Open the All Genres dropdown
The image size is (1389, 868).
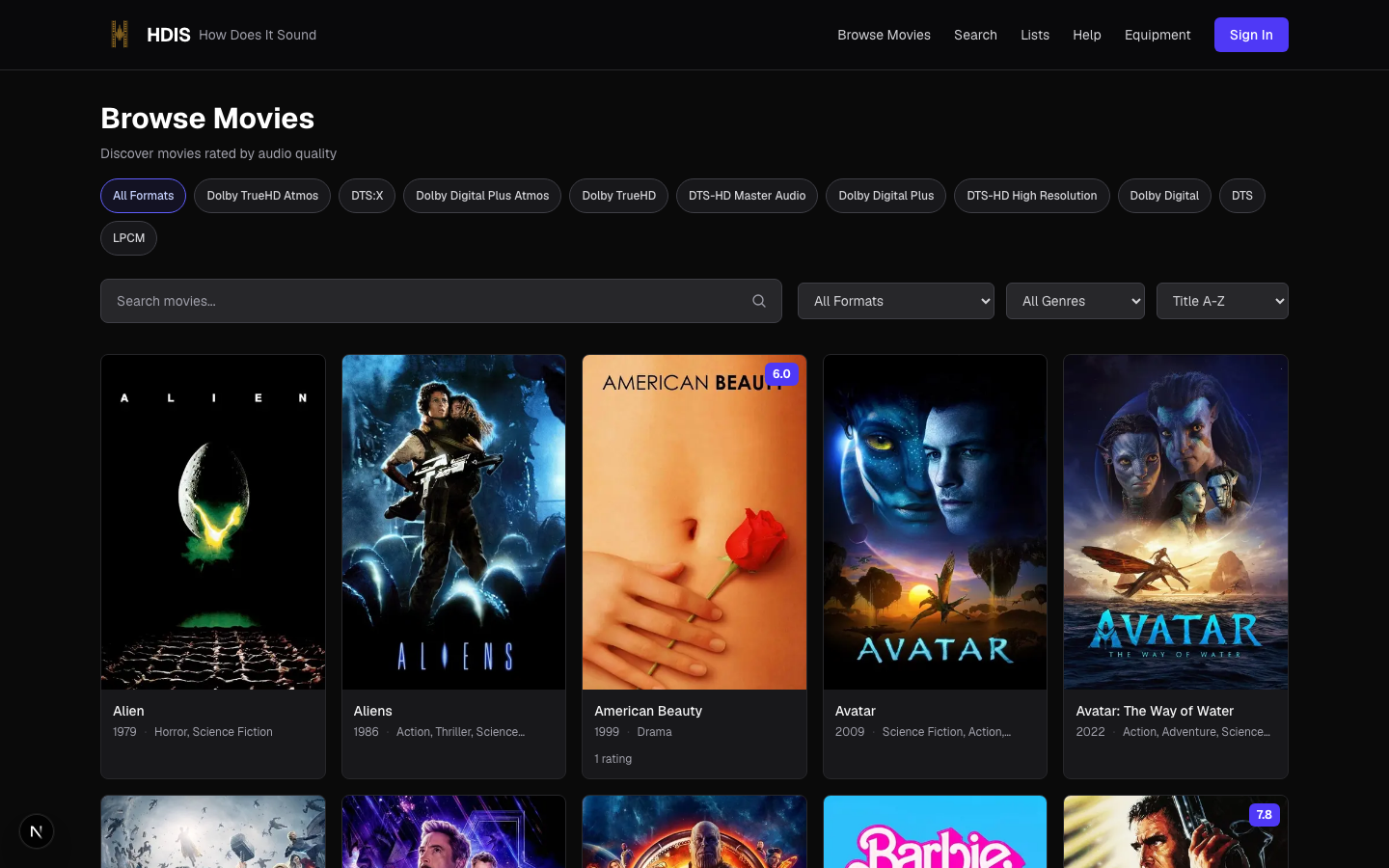[x=1076, y=301]
